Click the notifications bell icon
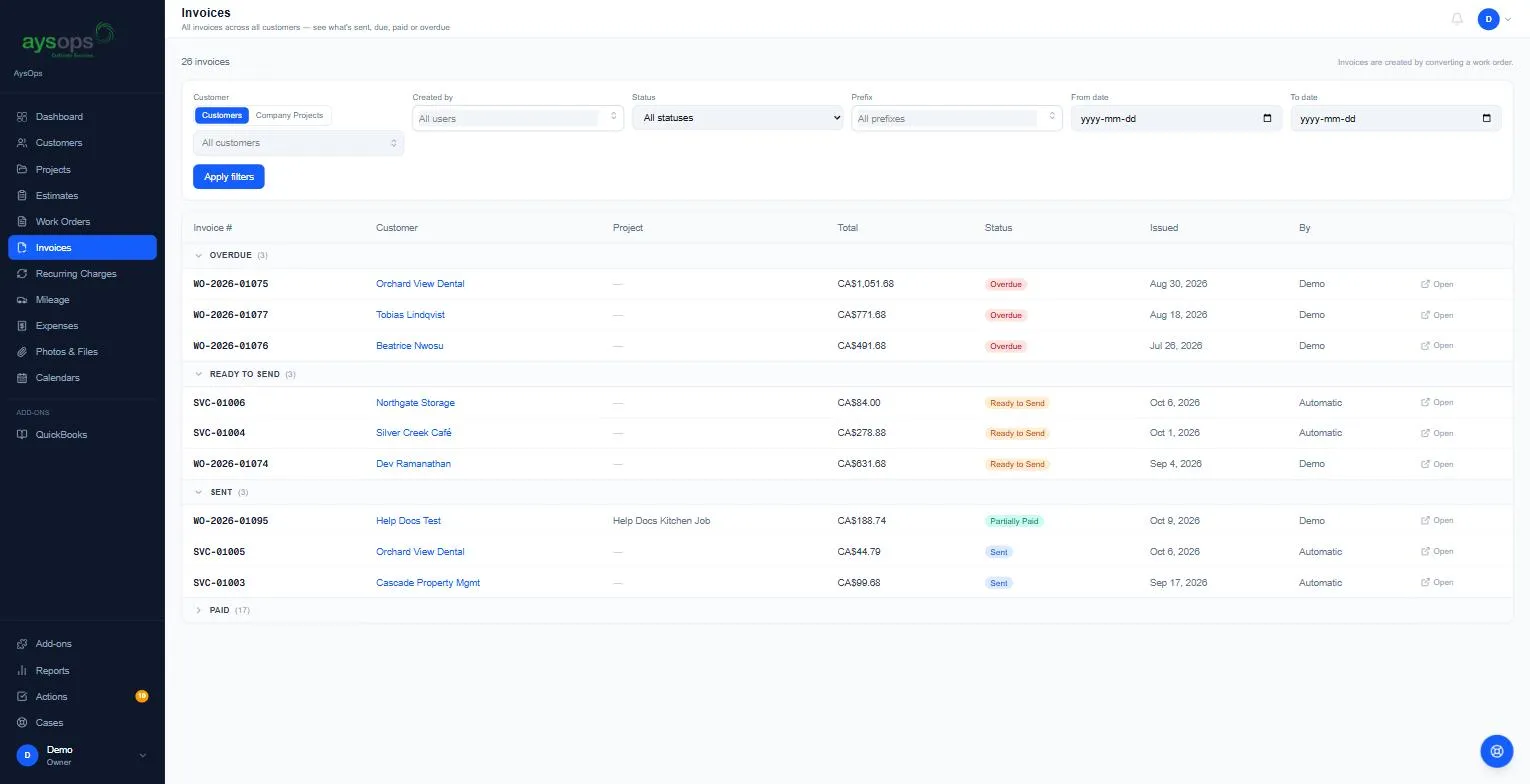This screenshot has height=784, width=1530. coord(1457,19)
